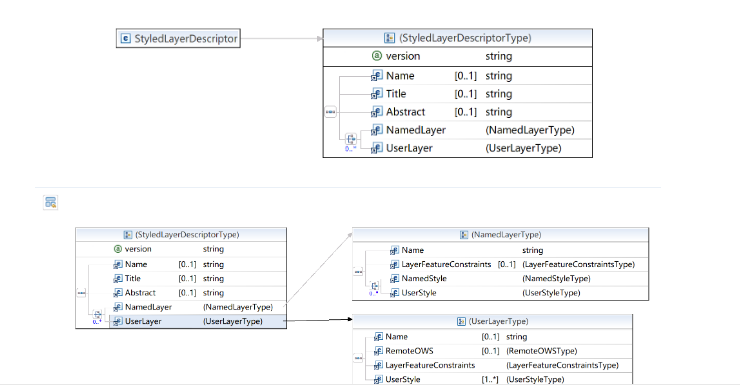The image size is (740, 387).
Task: Click the (NamedLayerType) type reference in the upper box
Action: click(530, 130)
